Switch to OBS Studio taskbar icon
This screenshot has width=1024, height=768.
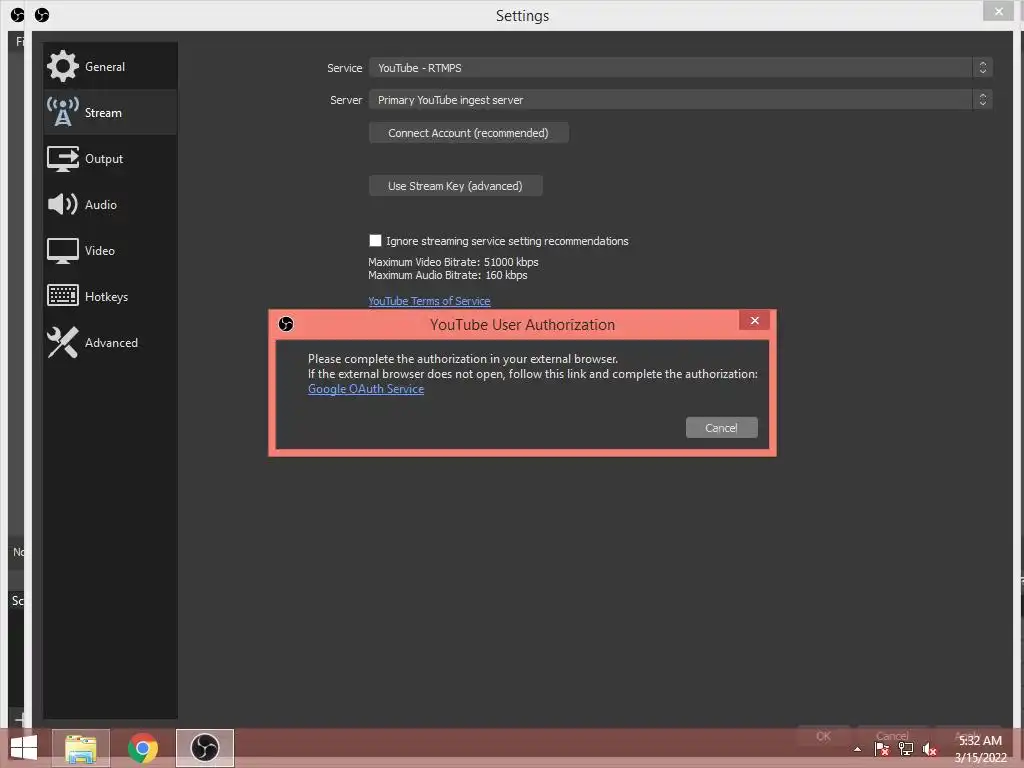204,748
